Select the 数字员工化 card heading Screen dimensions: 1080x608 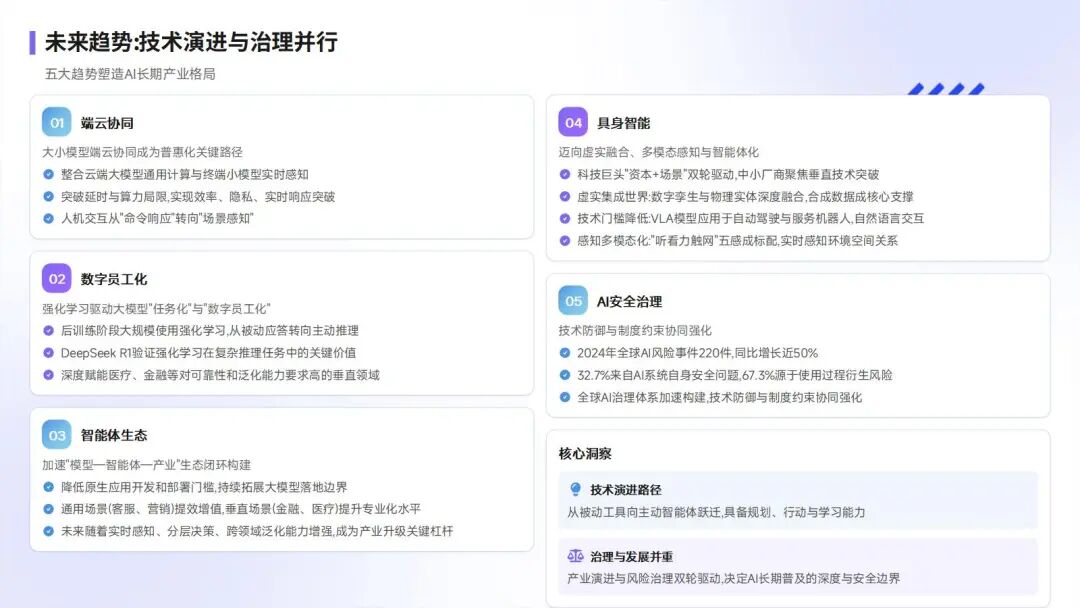point(114,279)
